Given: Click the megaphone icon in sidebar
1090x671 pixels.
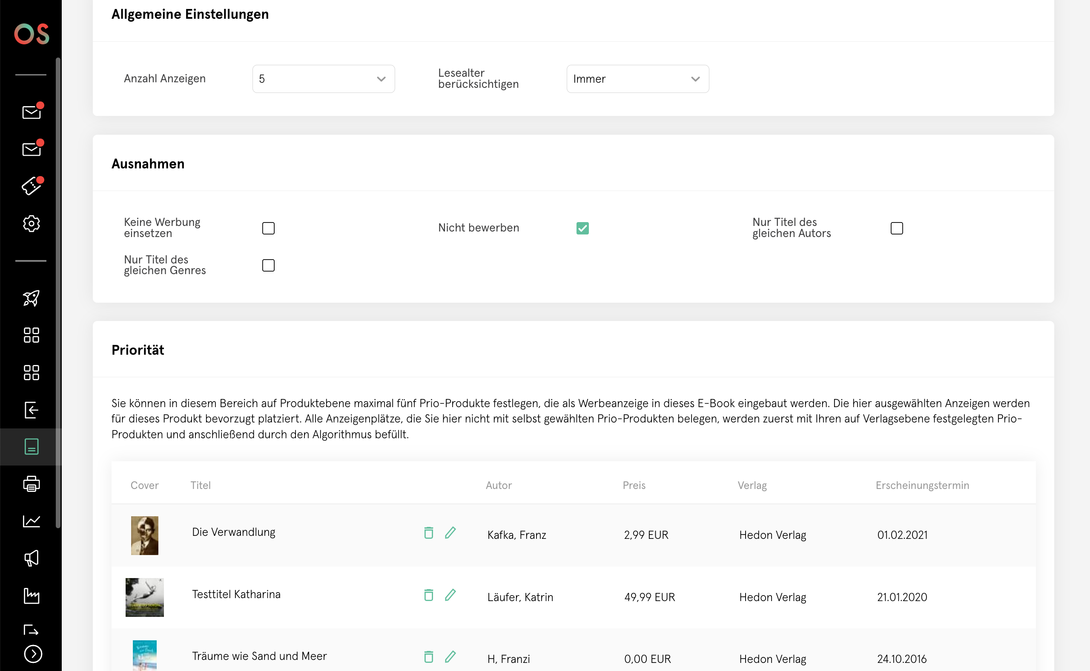Looking at the screenshot, I should coord(31,558).
